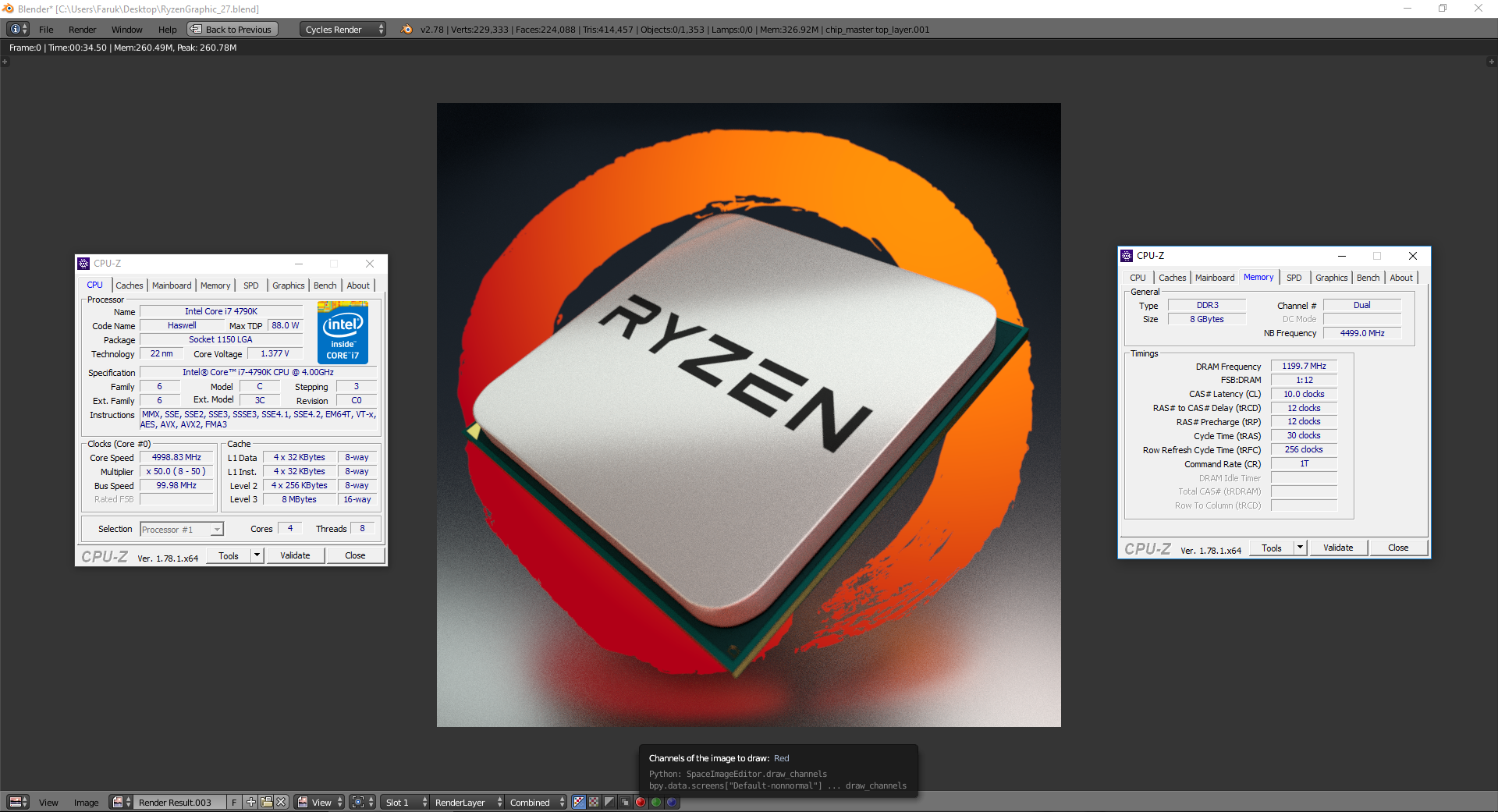Image resolution: width=1498 pixels, height=812 pixels.
Task: Switch to Bench tab in left CPU-Z
Action: click(x=325, y=285)
